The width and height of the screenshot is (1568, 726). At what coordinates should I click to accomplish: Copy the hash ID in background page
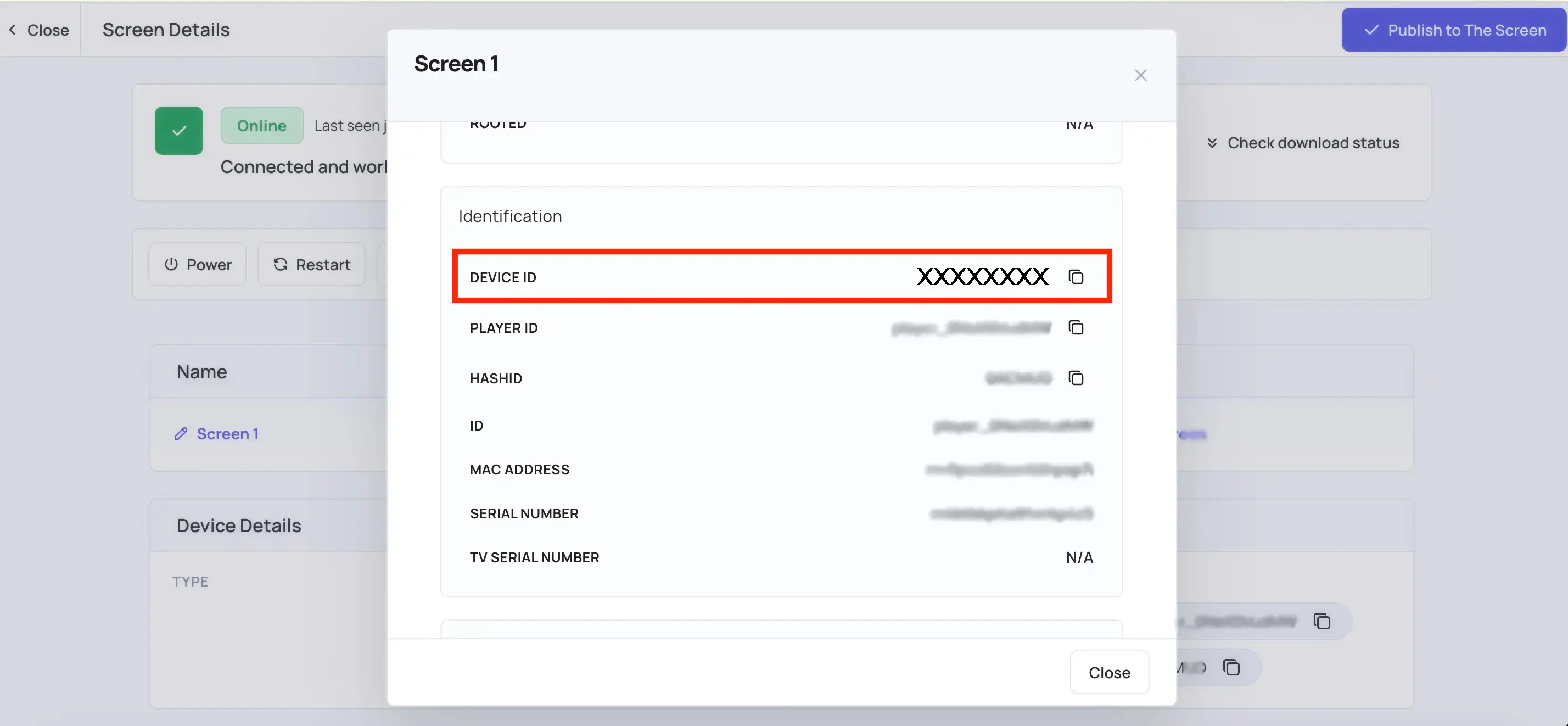[1231, 668]
